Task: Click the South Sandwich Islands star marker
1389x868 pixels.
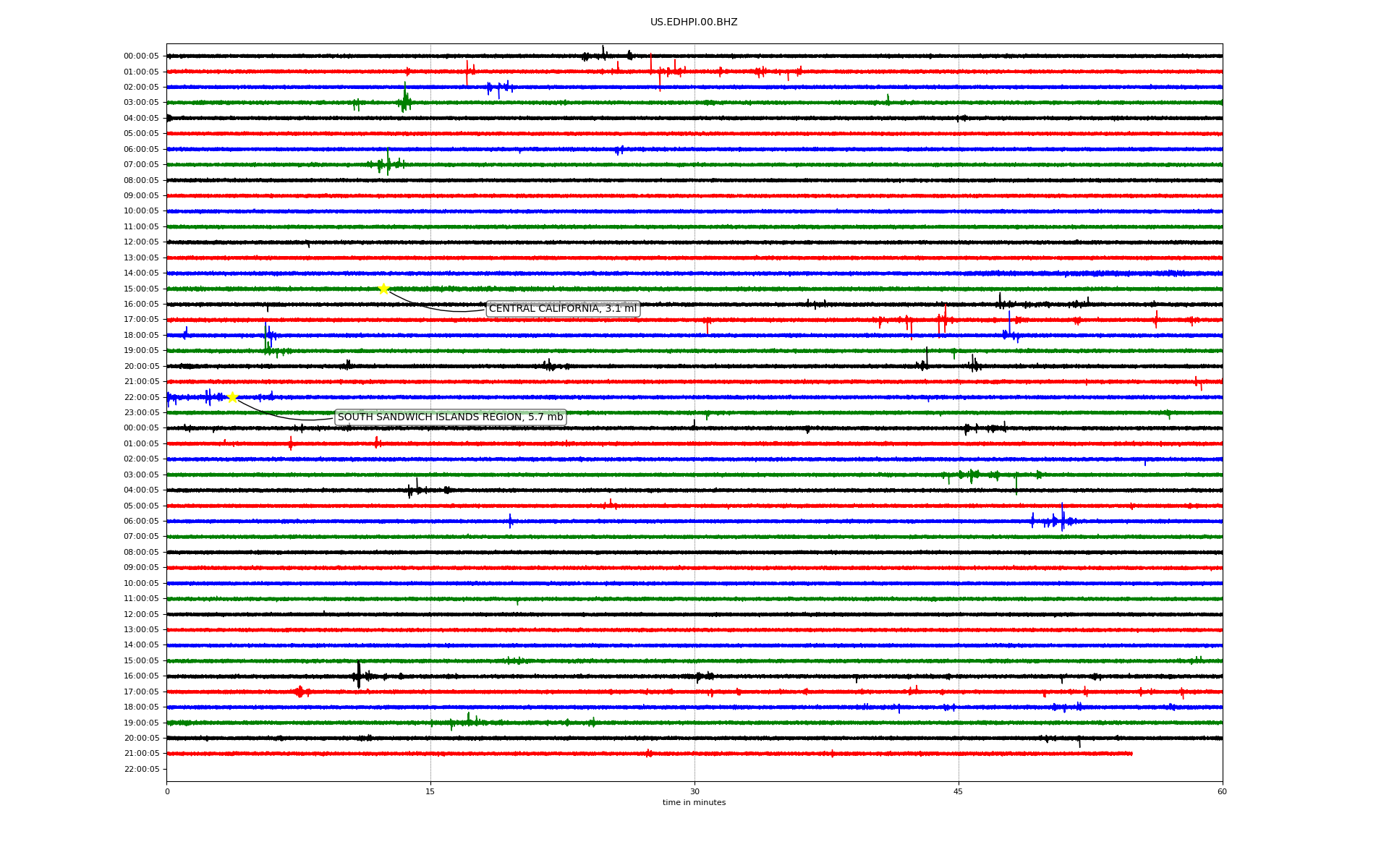Action: 232,397
